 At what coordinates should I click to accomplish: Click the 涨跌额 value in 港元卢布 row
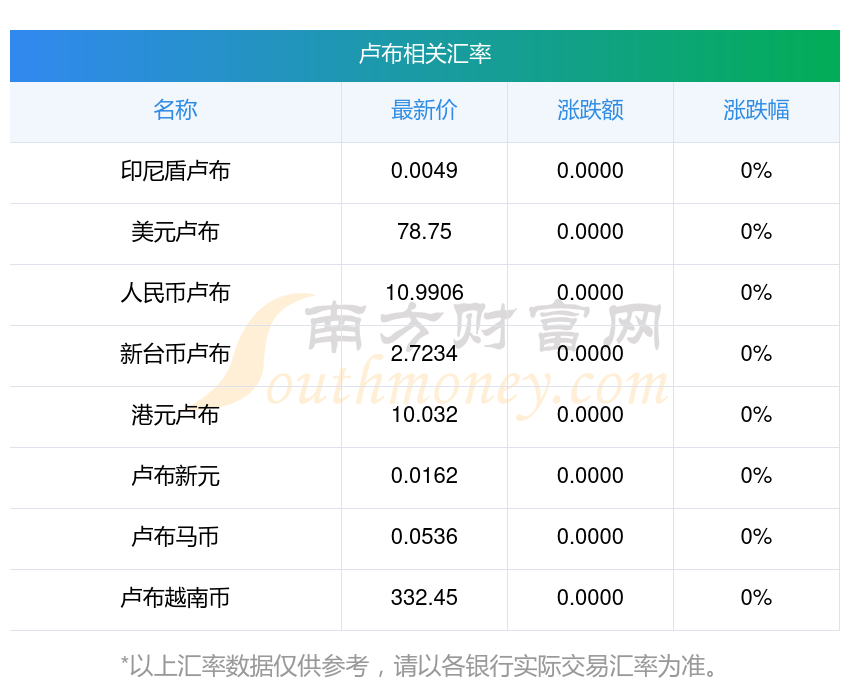tap(590, 415)
